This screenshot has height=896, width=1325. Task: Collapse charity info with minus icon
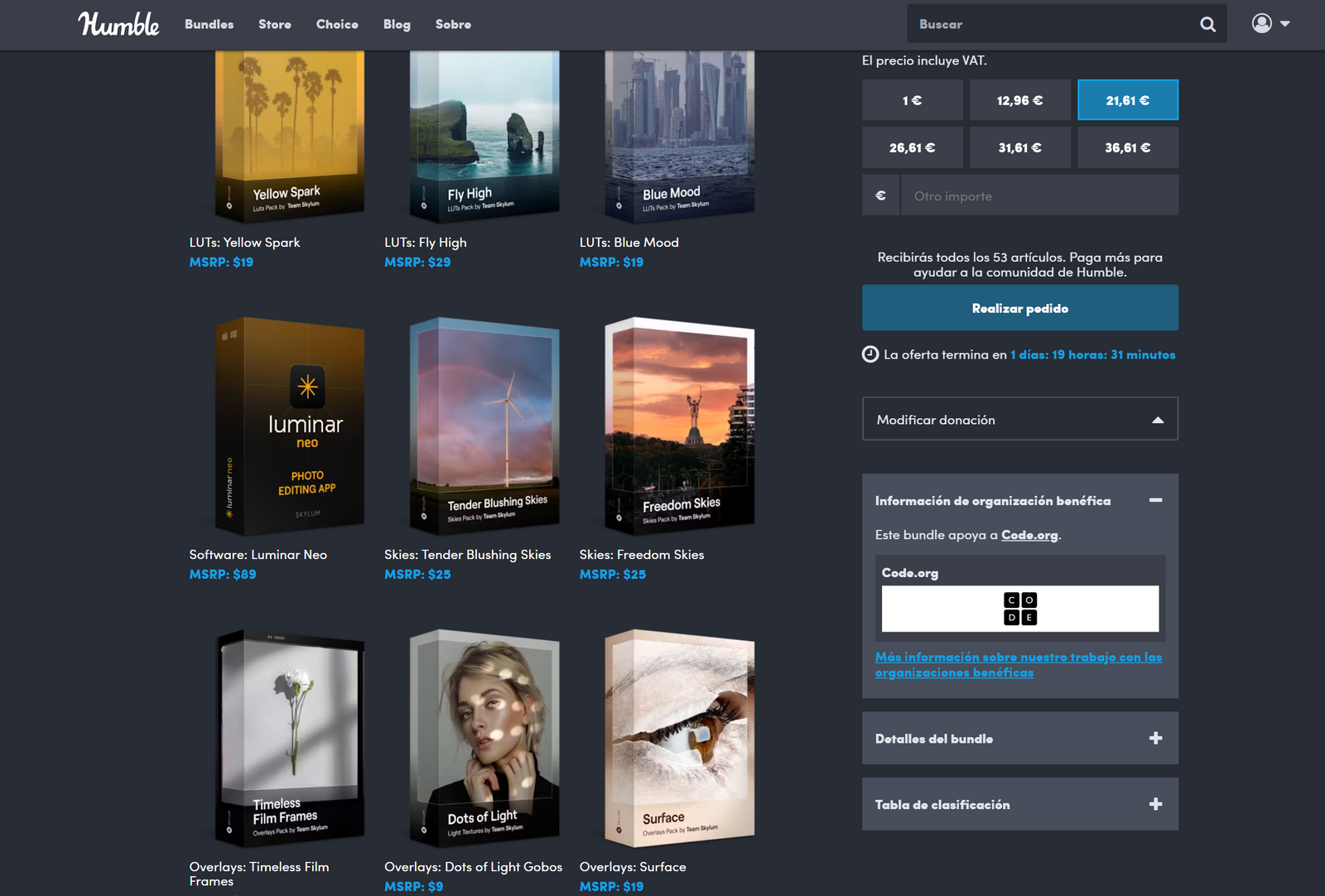1155,500
